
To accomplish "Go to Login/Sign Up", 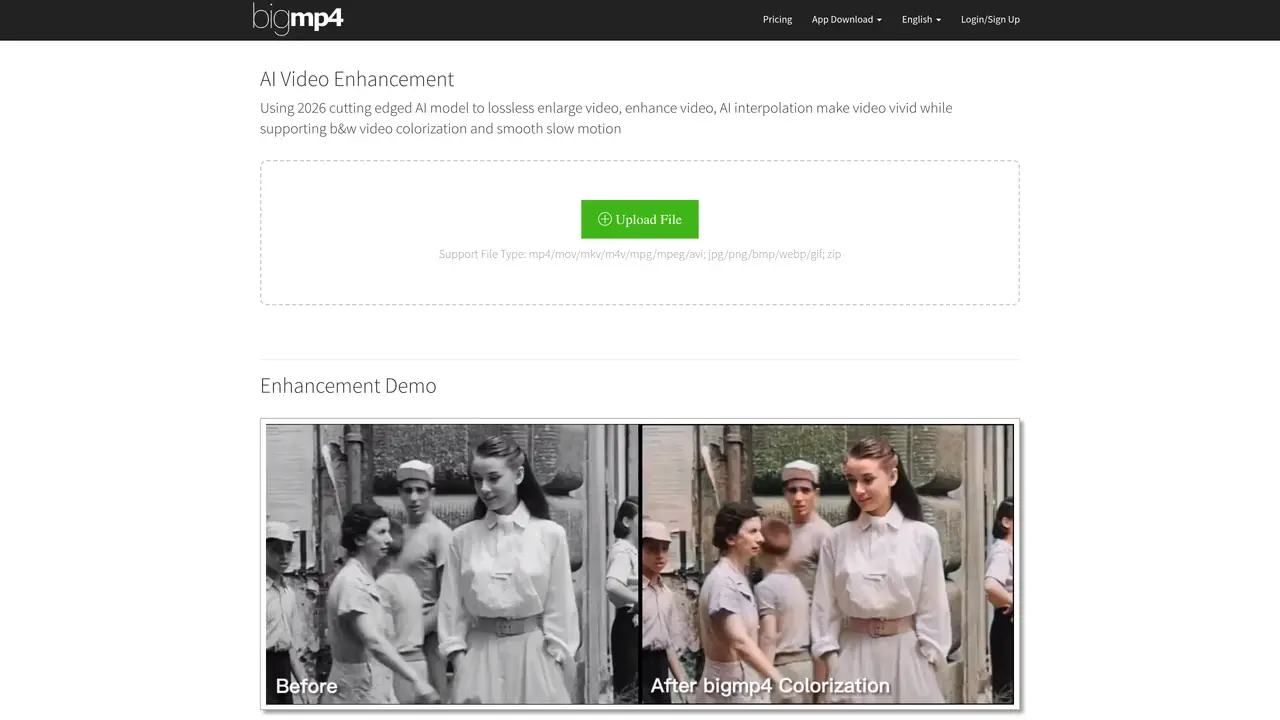I will tap(990, 19).
